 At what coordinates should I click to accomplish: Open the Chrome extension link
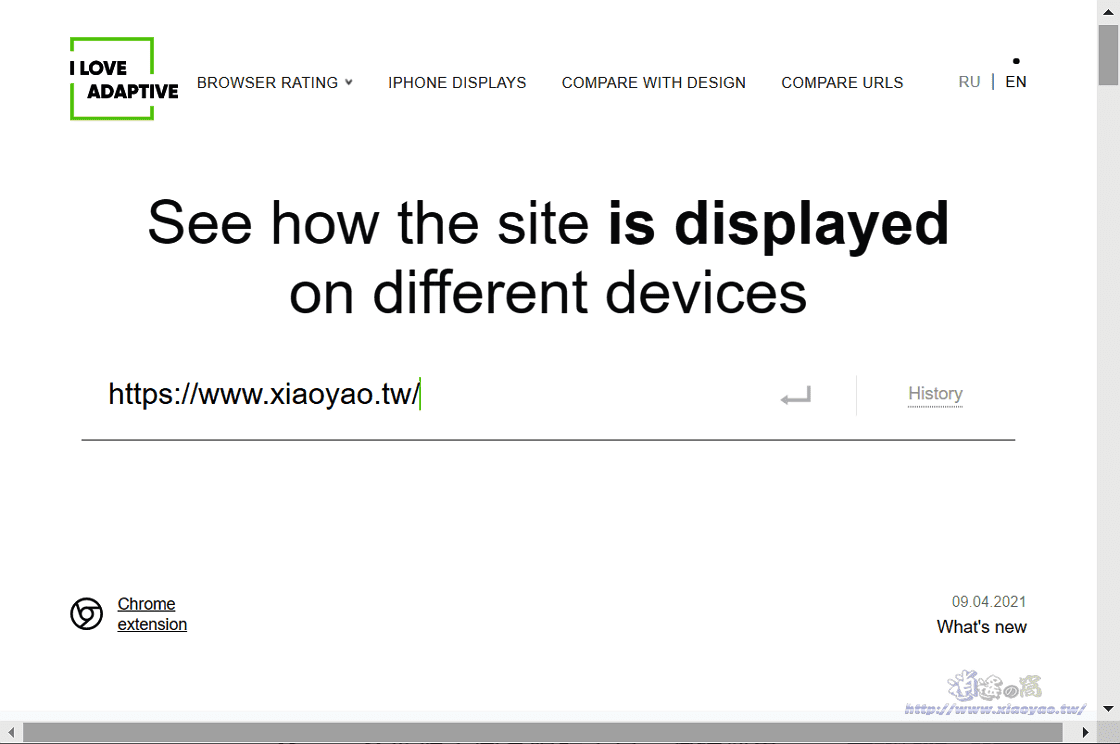pos(152,614)
